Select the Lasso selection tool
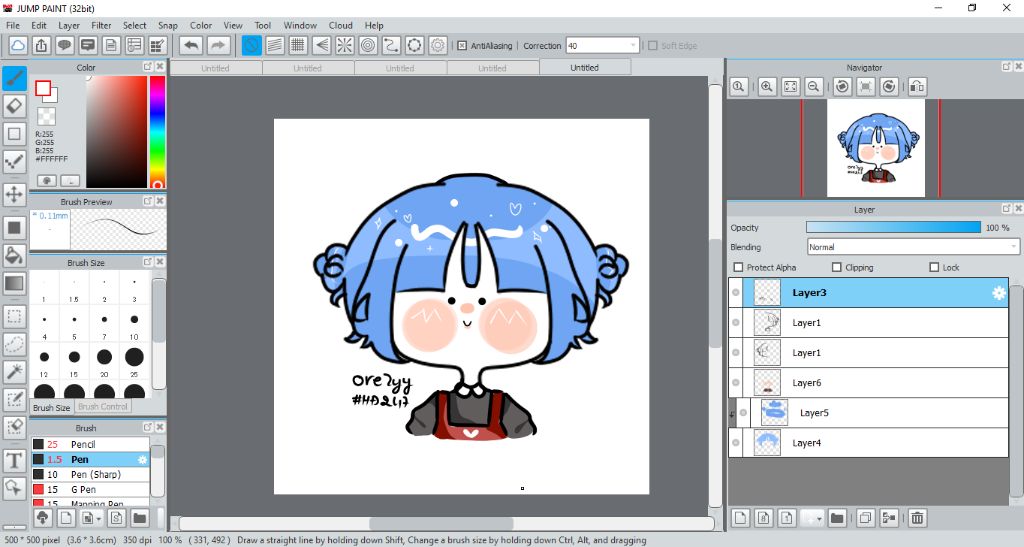Screen dimensions: 1024x547 click(x=14, y=345)
